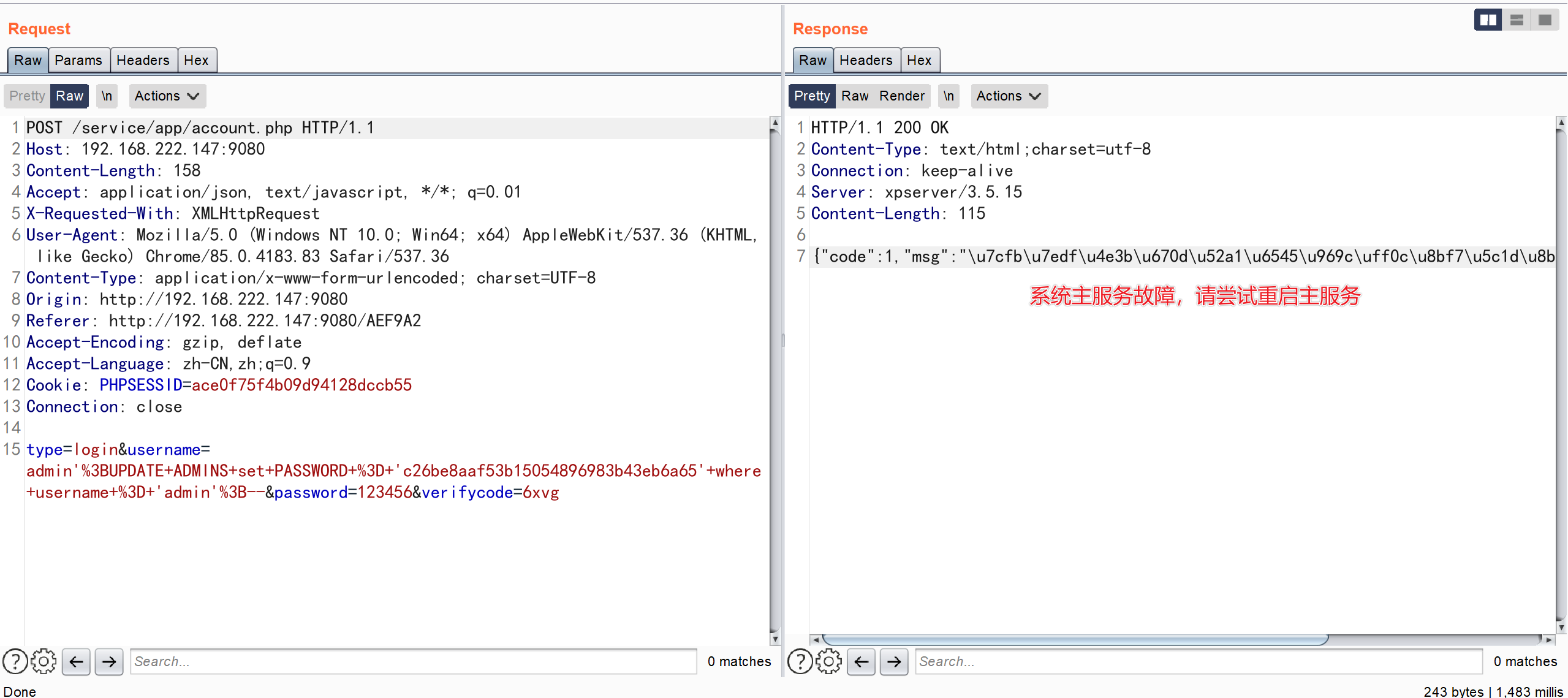Open the Request Headers tab
The height and width of the screenshot is (698, 1568).
click(143, 60)
